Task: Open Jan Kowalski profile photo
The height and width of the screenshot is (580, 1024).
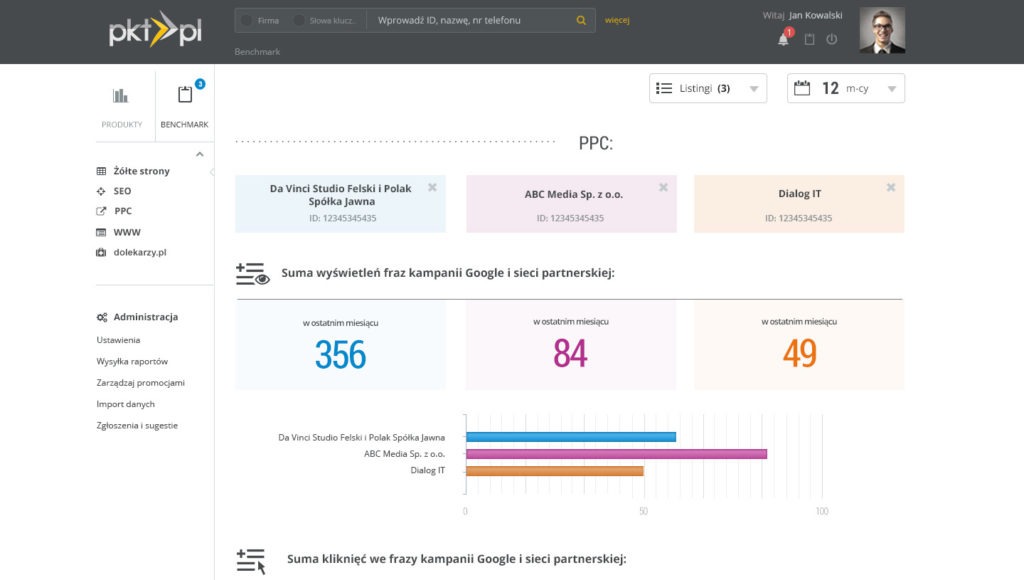Action: (882, 30)
